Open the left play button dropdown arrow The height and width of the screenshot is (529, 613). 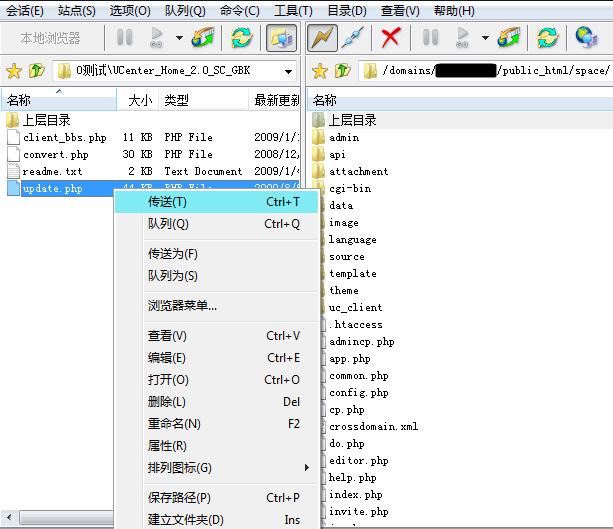pyautogui.click(x=179, y=39)
